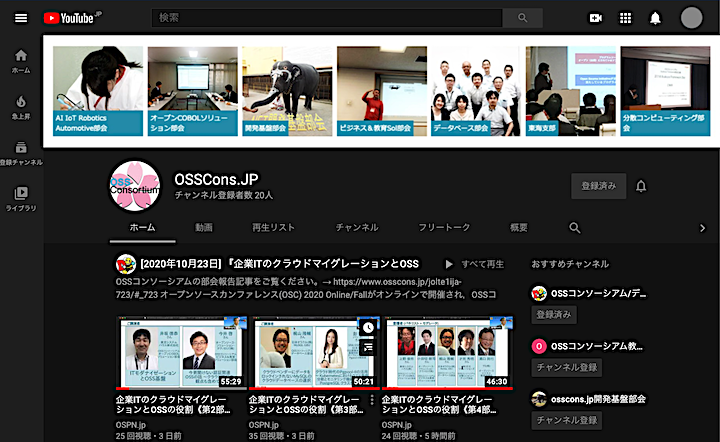Click the すべて再生 play all button
The width and height of the screenshot is (720, 442).
474,265
